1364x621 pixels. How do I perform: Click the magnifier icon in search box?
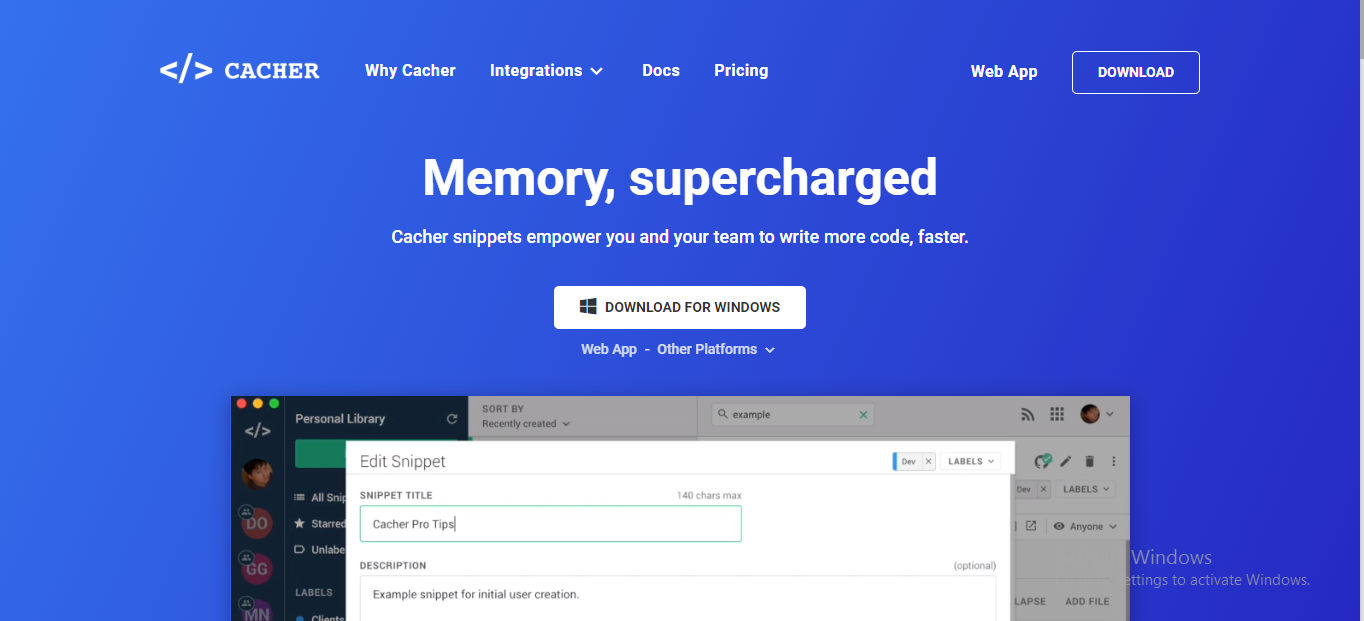(722, 414)
